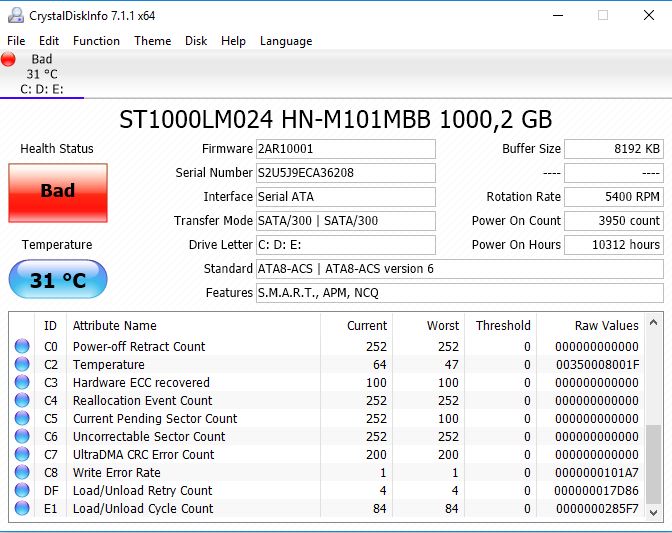Viewport: 672px width, 533px height.
Task: Click the blue orb beside Uncorrectable Sector Count
Action: [x=22, y=436]
